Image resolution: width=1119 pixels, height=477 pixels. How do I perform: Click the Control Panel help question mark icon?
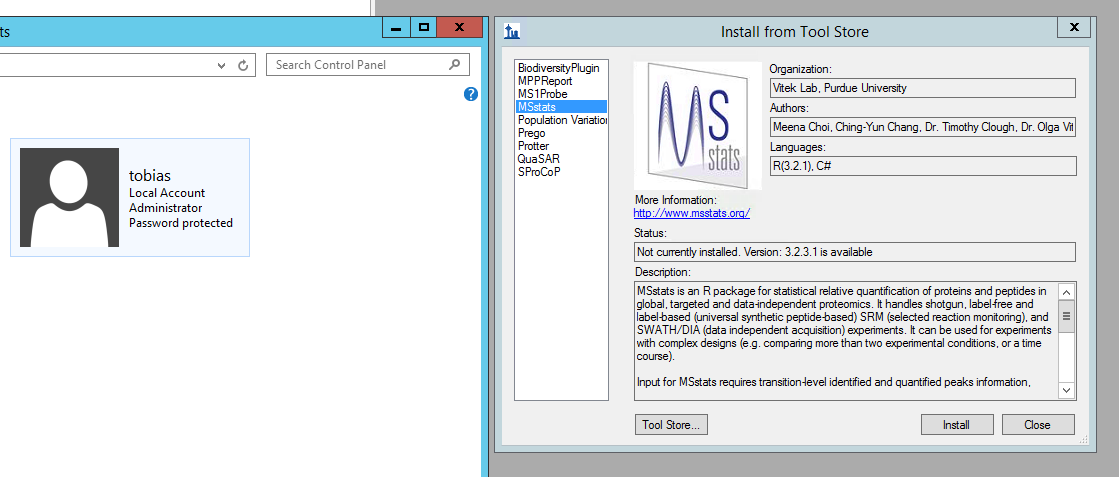[471, 94]
